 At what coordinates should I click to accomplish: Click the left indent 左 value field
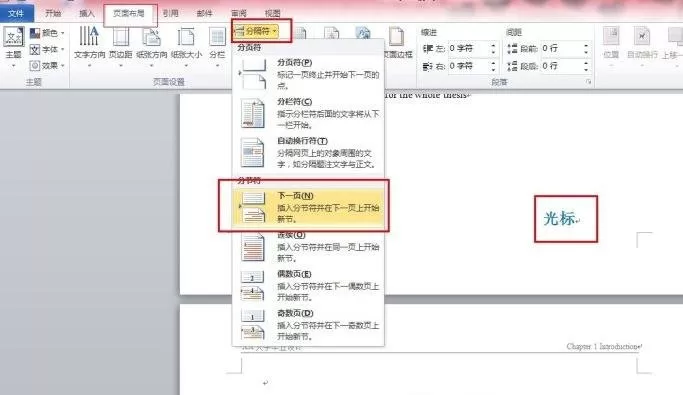[468, 48]
